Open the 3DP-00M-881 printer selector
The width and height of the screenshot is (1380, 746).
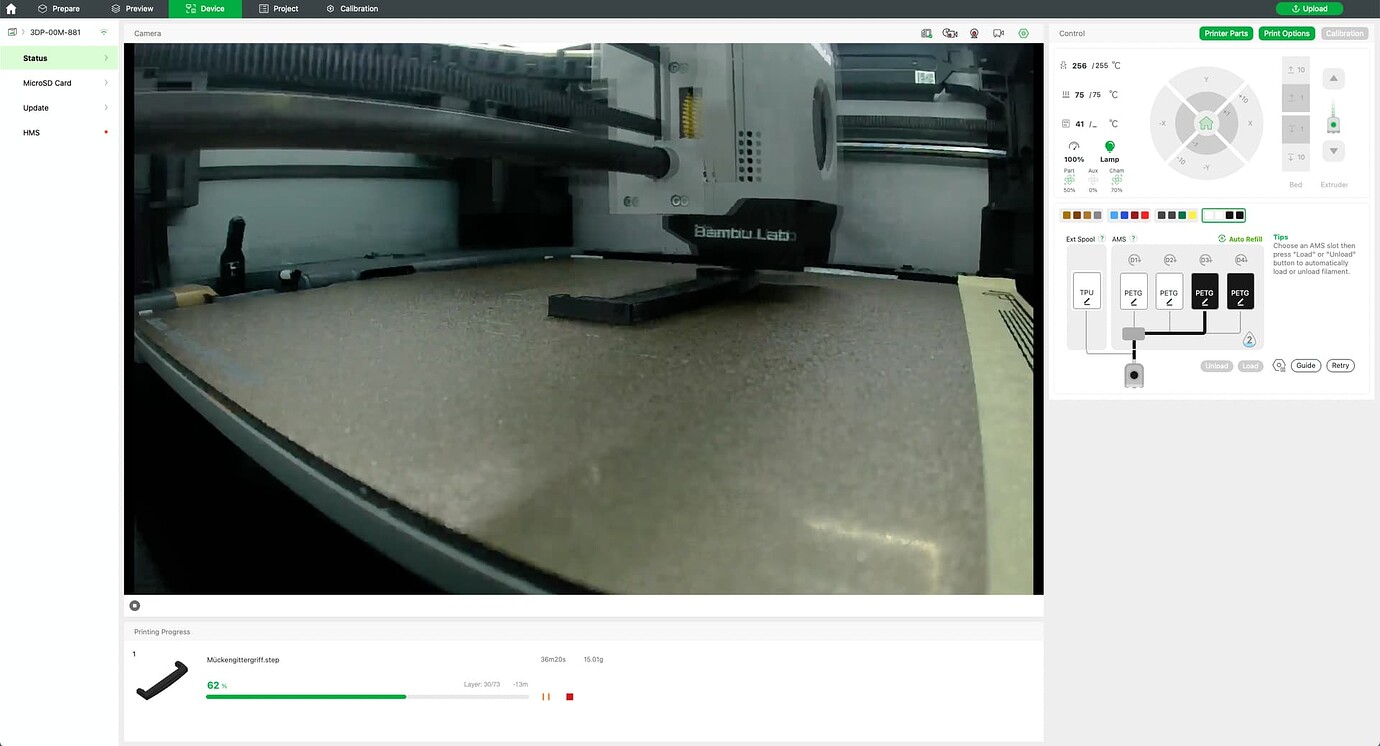tap(57, 32)
